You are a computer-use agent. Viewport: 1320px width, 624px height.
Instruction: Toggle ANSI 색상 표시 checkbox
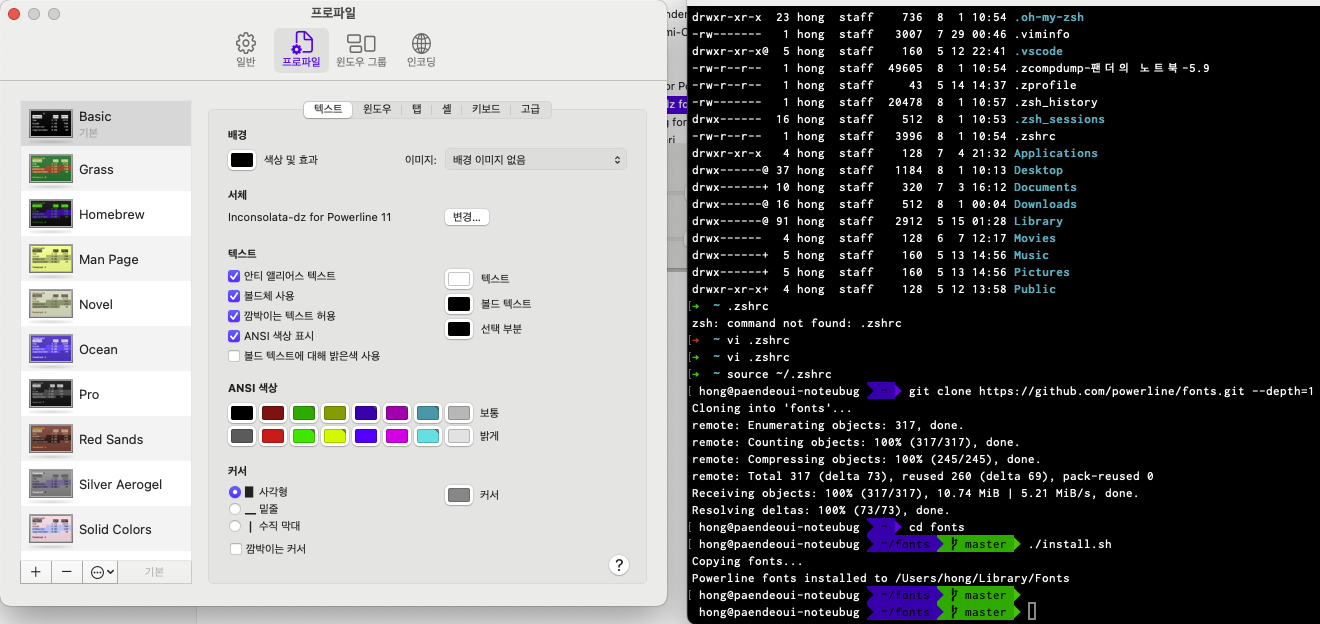pos(235,336)
